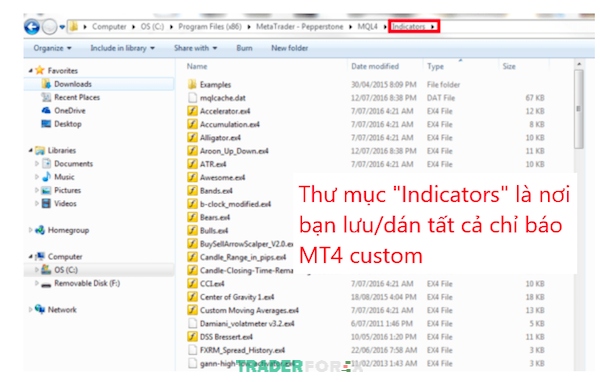600x382 pixels.
Task: Click the OneDrive cloud icon
Action: pos(46,110)
